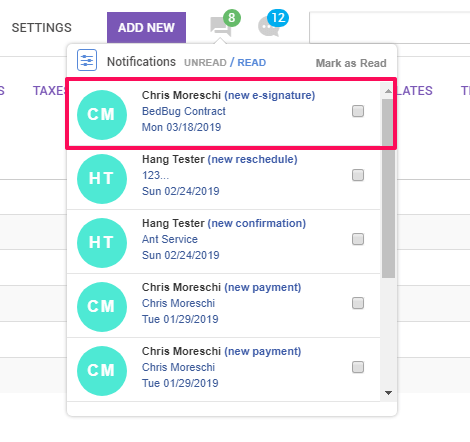Viewport: 470px width, 442px height.
Task: Tick the first new payment notification checkbox
Action: tap(358, 303)
